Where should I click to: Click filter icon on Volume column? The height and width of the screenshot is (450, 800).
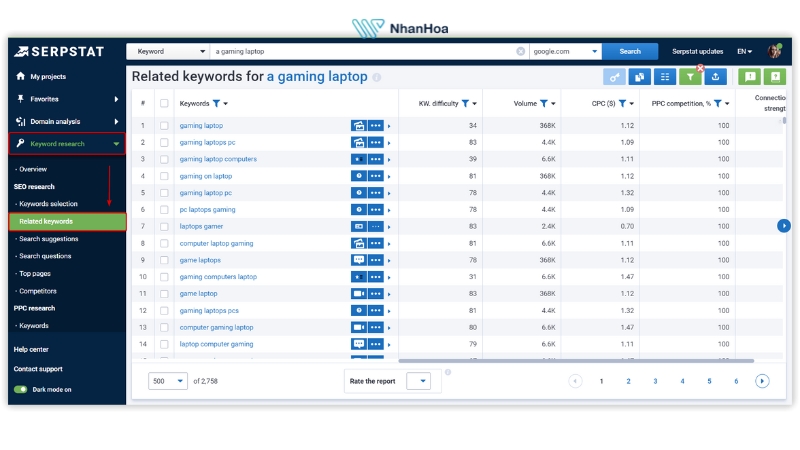544,104
